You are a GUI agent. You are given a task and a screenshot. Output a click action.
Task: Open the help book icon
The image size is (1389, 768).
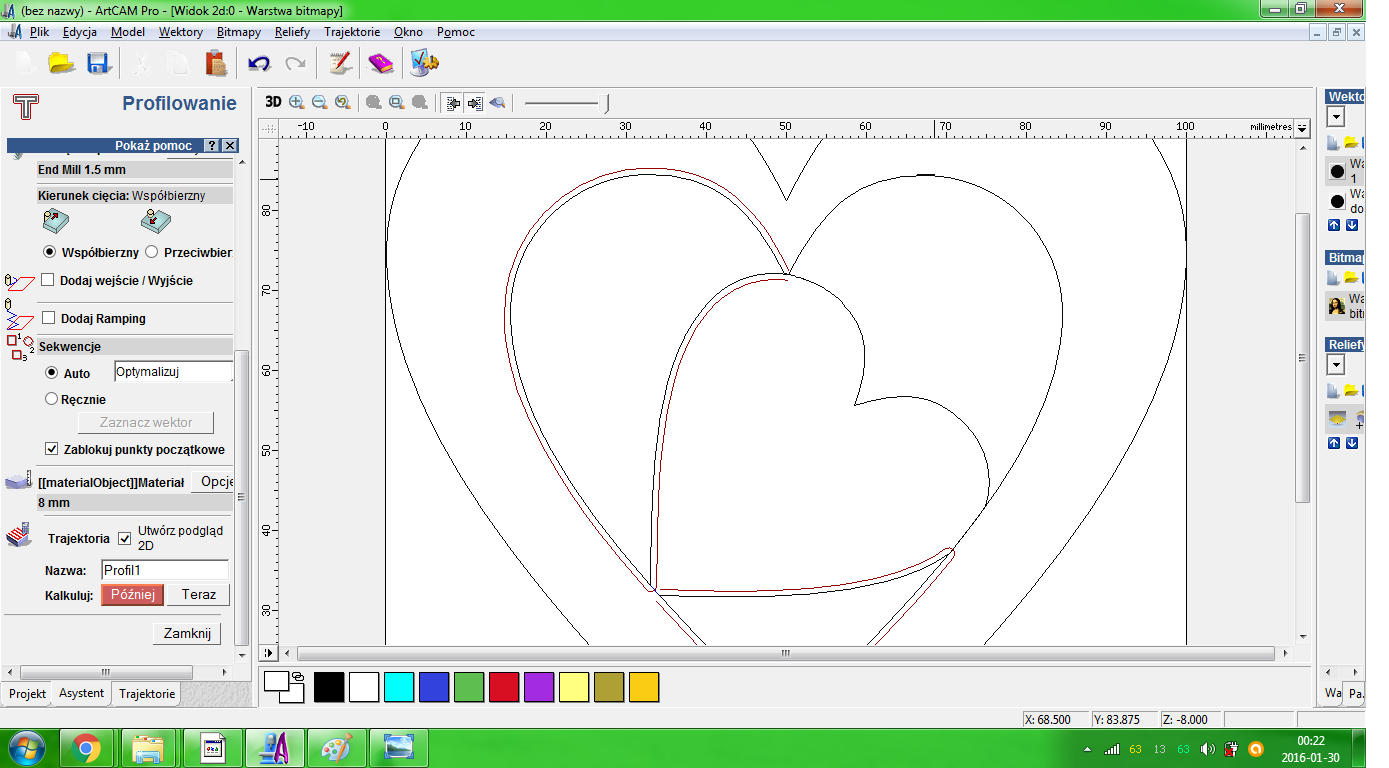click(x=381, y=64)
